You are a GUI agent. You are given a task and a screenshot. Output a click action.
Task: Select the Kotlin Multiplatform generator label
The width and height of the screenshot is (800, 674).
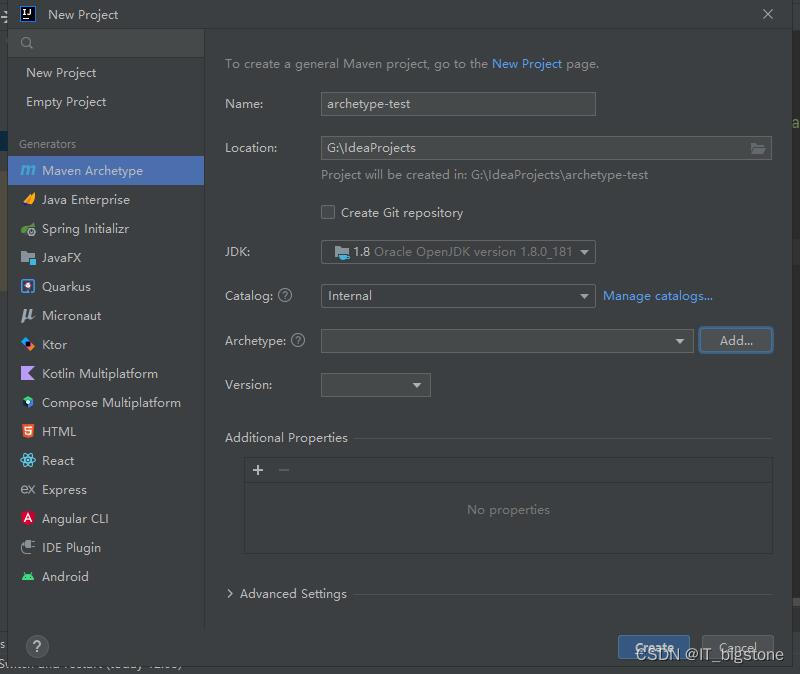[x=100, y=373]
